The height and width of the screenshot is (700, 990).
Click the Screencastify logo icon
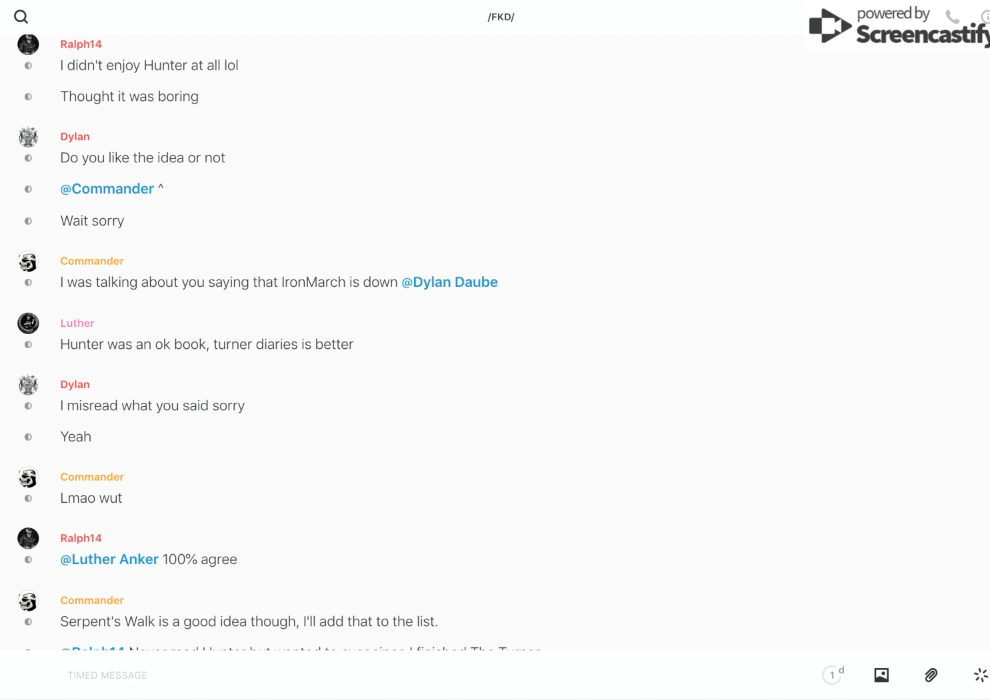click(829, 26)
